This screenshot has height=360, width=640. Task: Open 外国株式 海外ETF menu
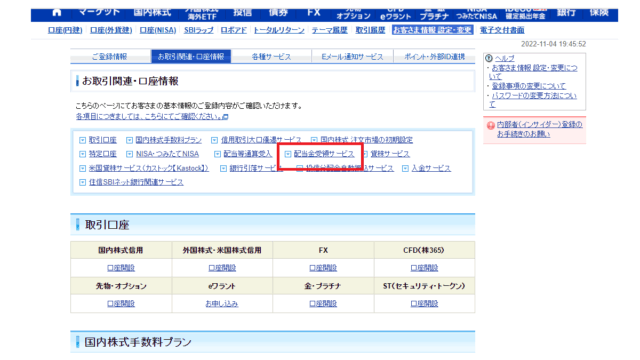pos(202,14)
